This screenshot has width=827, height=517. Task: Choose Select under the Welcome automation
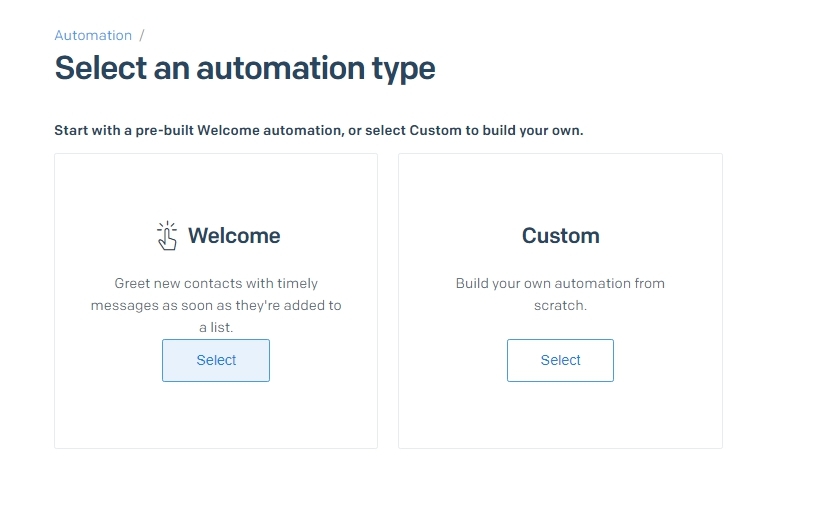coord(216,360)
